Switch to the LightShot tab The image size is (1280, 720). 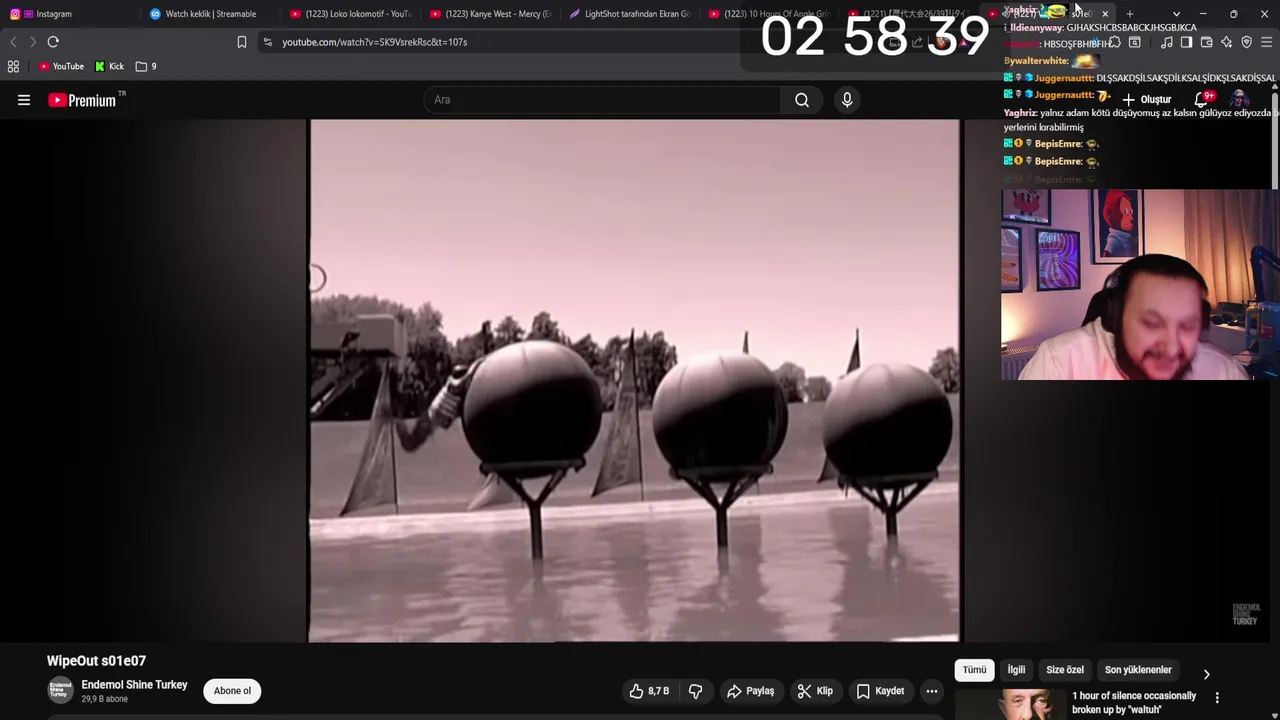point(630,14)
